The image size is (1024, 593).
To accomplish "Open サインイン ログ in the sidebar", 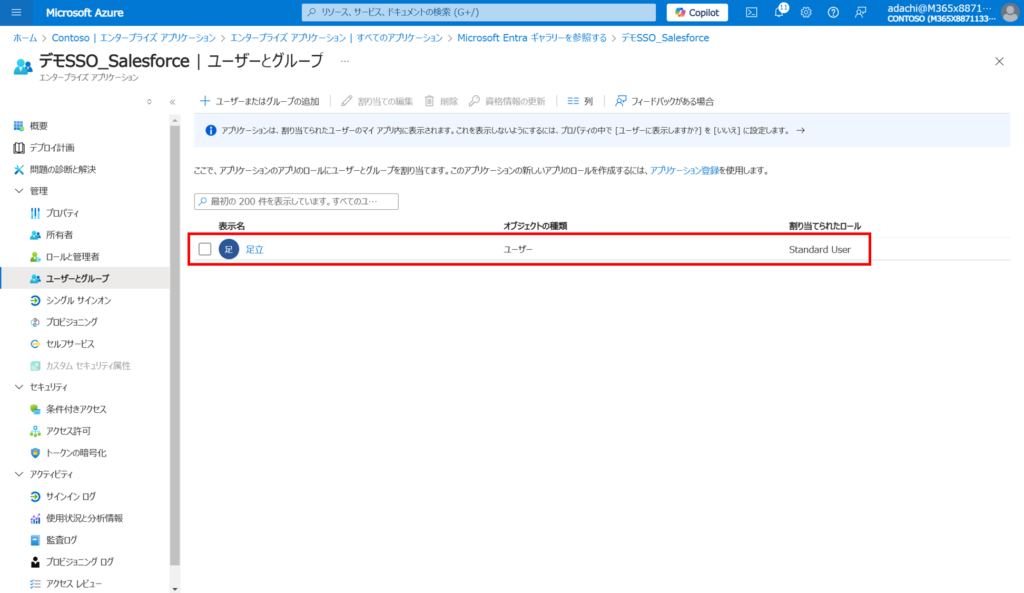I will (63, 496).
